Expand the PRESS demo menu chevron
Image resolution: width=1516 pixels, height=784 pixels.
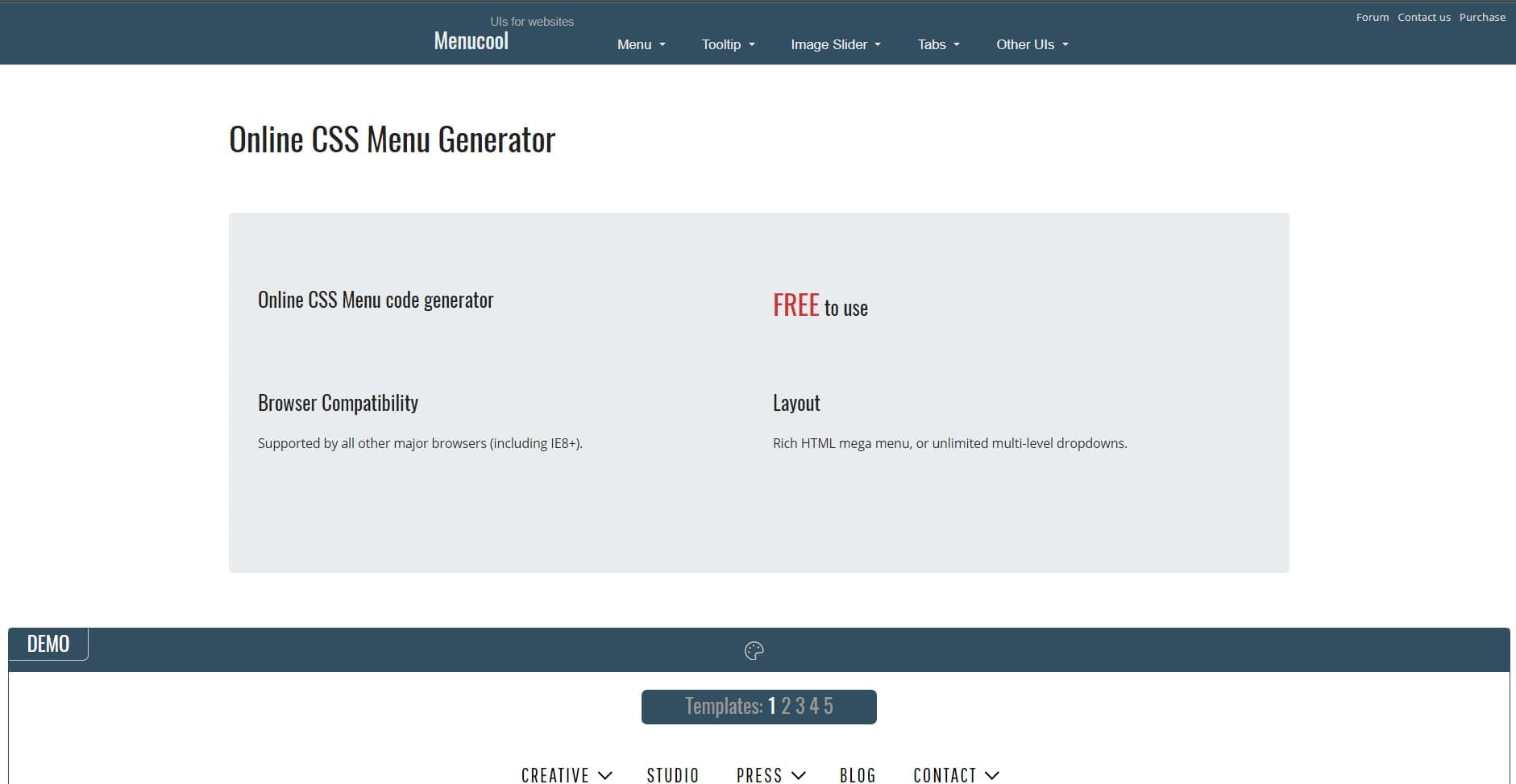pyautogui.click(x=799, y=775)
